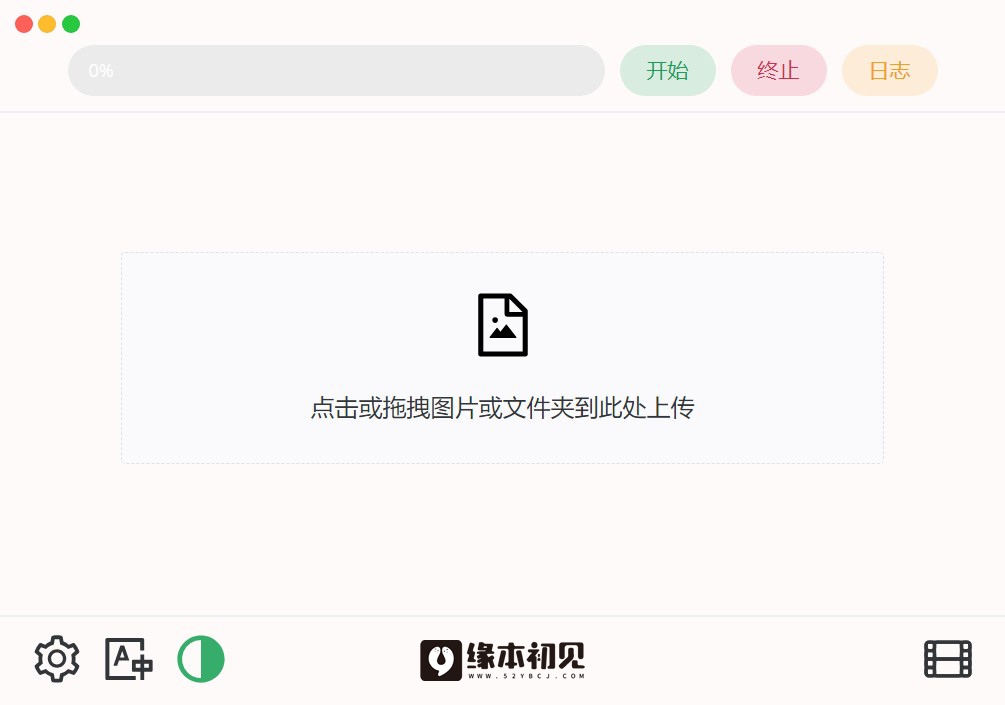Toggle the green half-circle theme switch
This screenshot has width=1005, height=705.
point(201,659)
